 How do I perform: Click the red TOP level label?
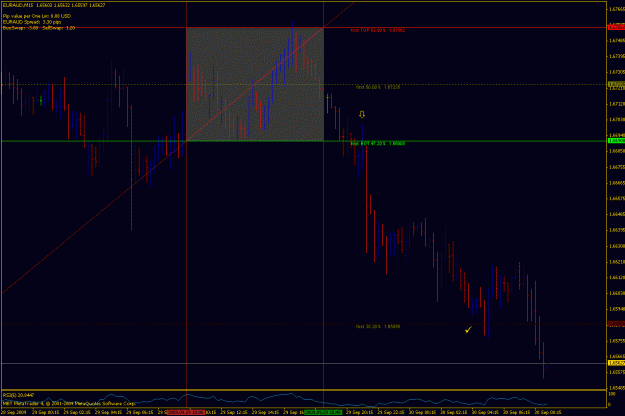tap(378, 30)
